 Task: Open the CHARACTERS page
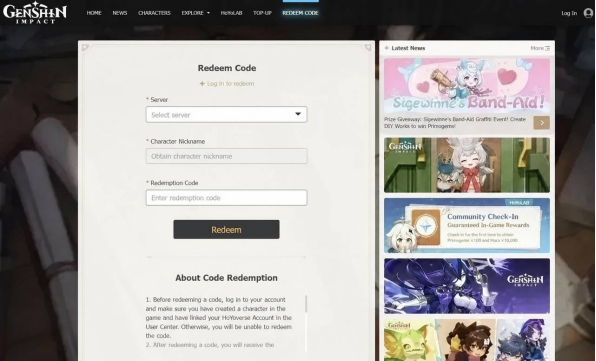point(154,13)
